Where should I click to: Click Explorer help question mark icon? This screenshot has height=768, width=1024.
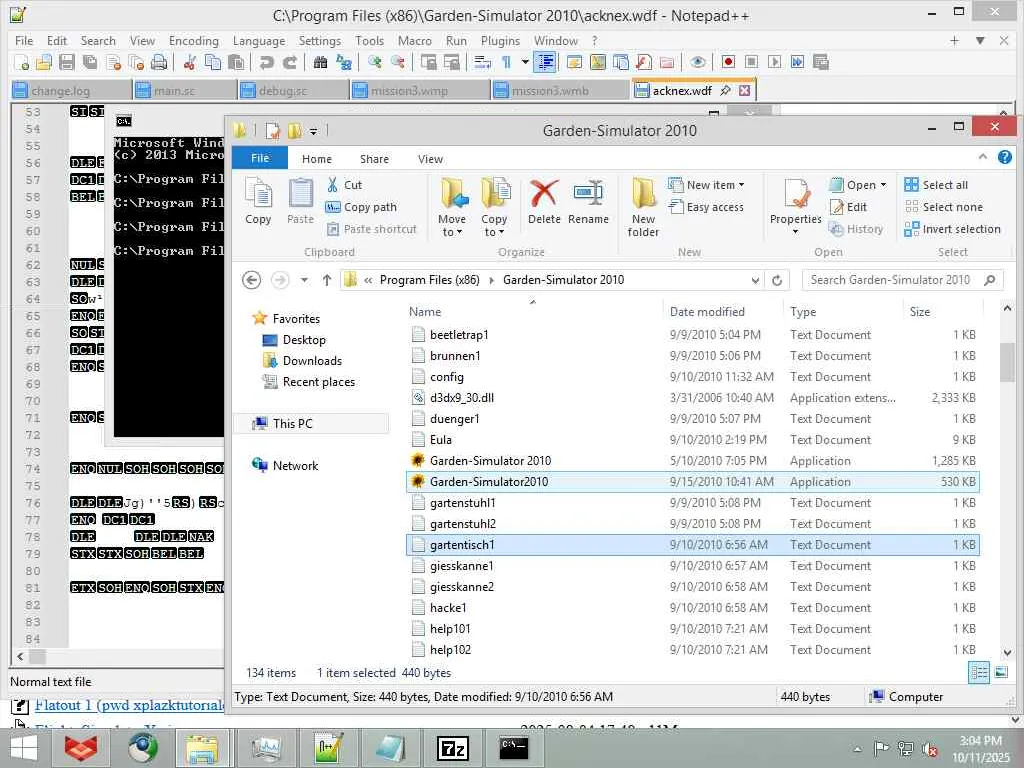(x=1005, y=157)
